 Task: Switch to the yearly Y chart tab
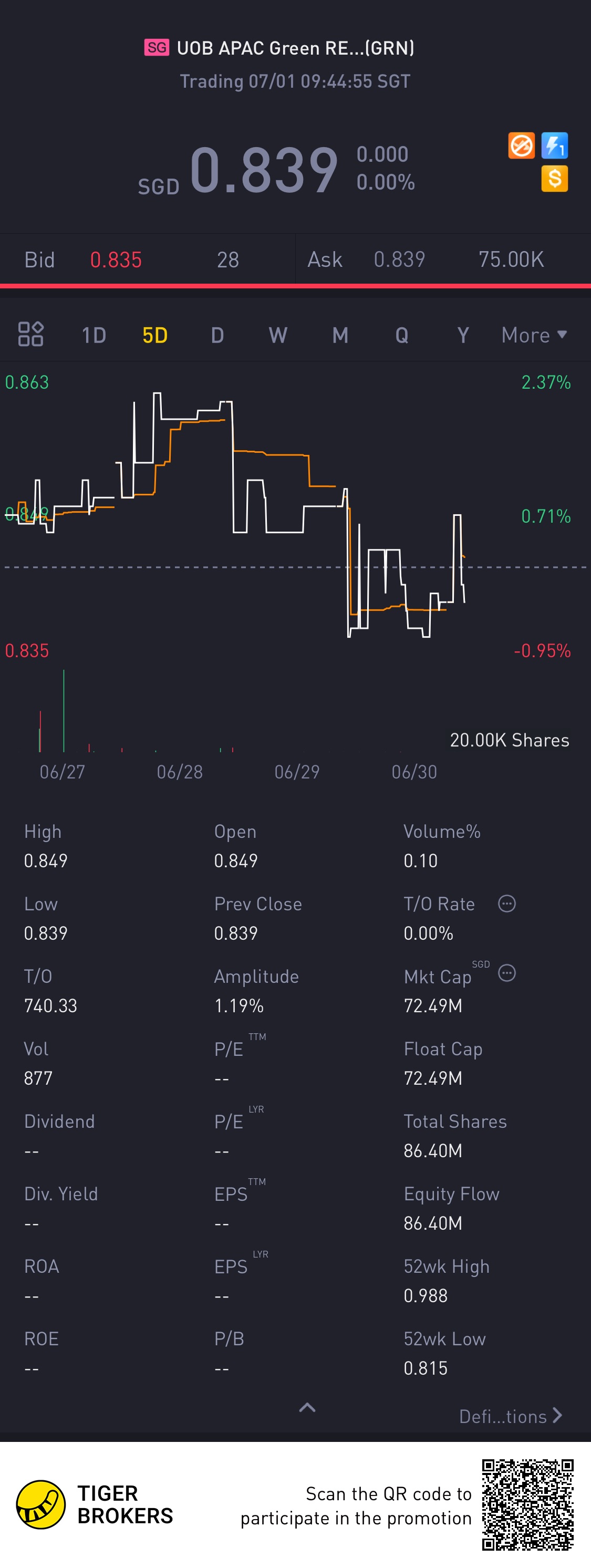[x=463, y=335]
